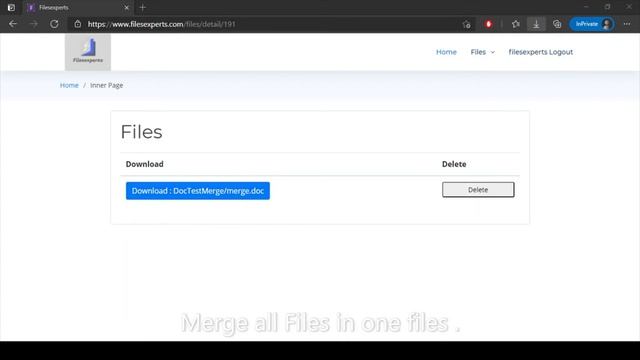Click the Delete button
The image size is (640, 360).
tap(478, 190)
